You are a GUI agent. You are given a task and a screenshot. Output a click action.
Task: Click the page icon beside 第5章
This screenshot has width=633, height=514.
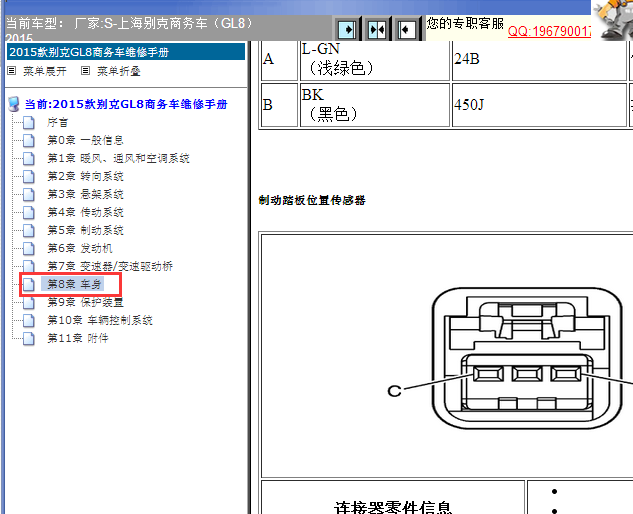(29, 230)
